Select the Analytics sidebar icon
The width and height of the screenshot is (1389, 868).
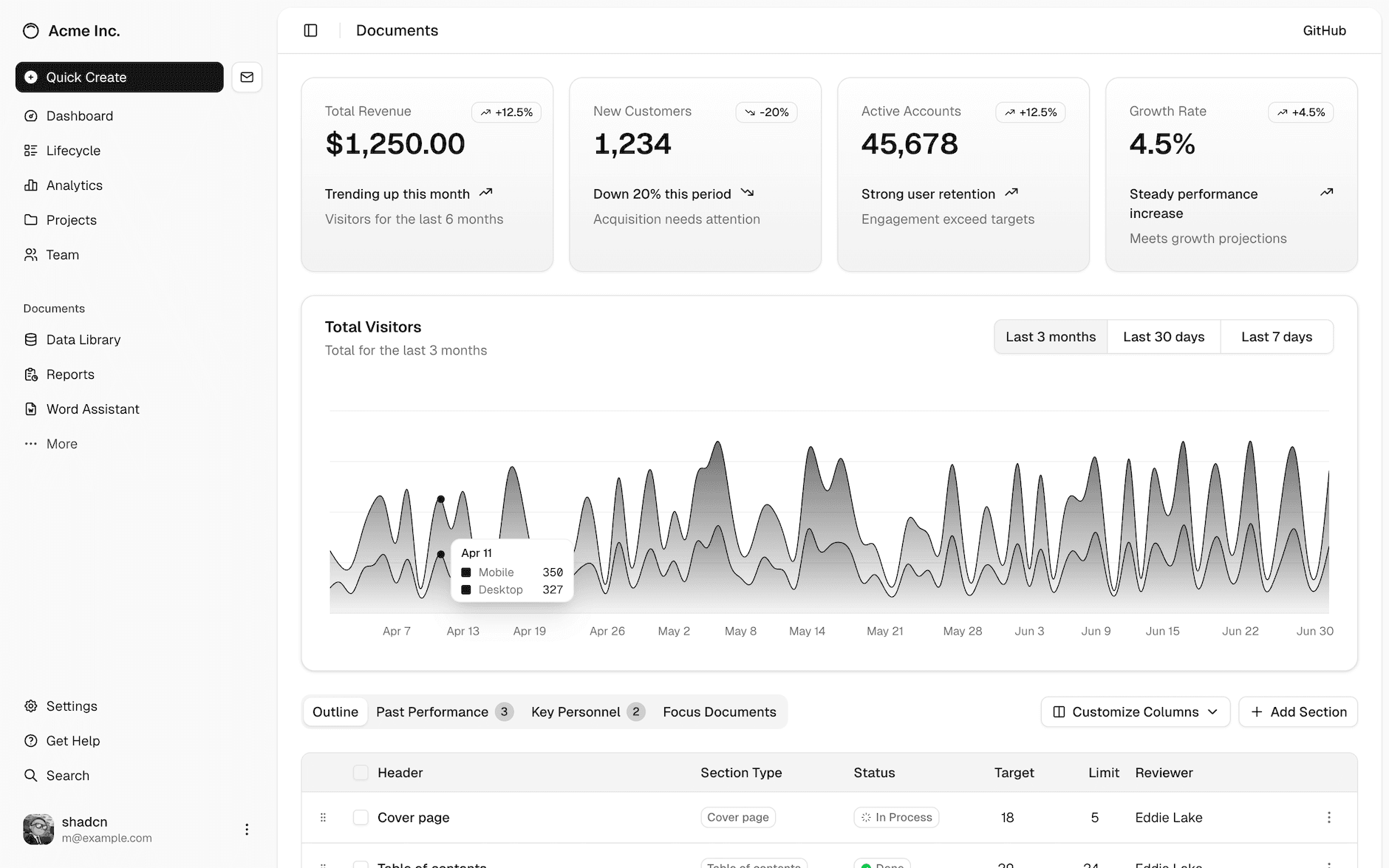tap(31, 185)
